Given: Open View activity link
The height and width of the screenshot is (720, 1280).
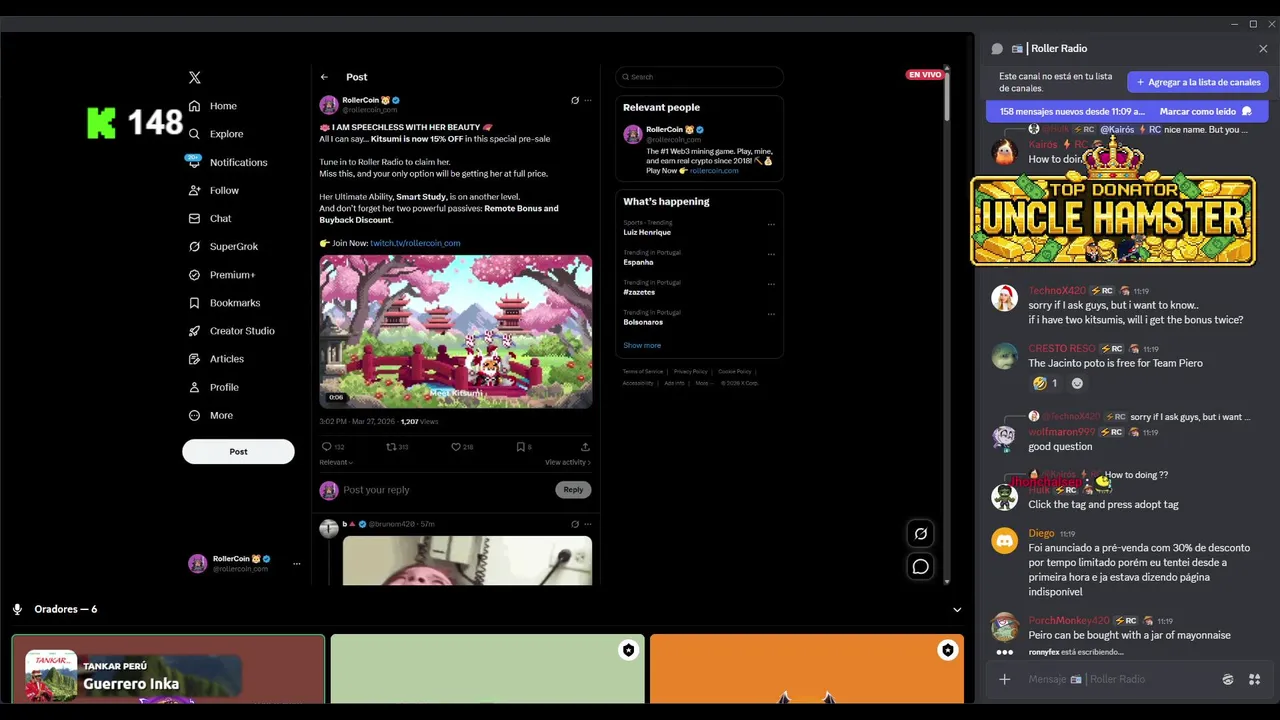Looking at the screenshot, I should tap(567, 462).
